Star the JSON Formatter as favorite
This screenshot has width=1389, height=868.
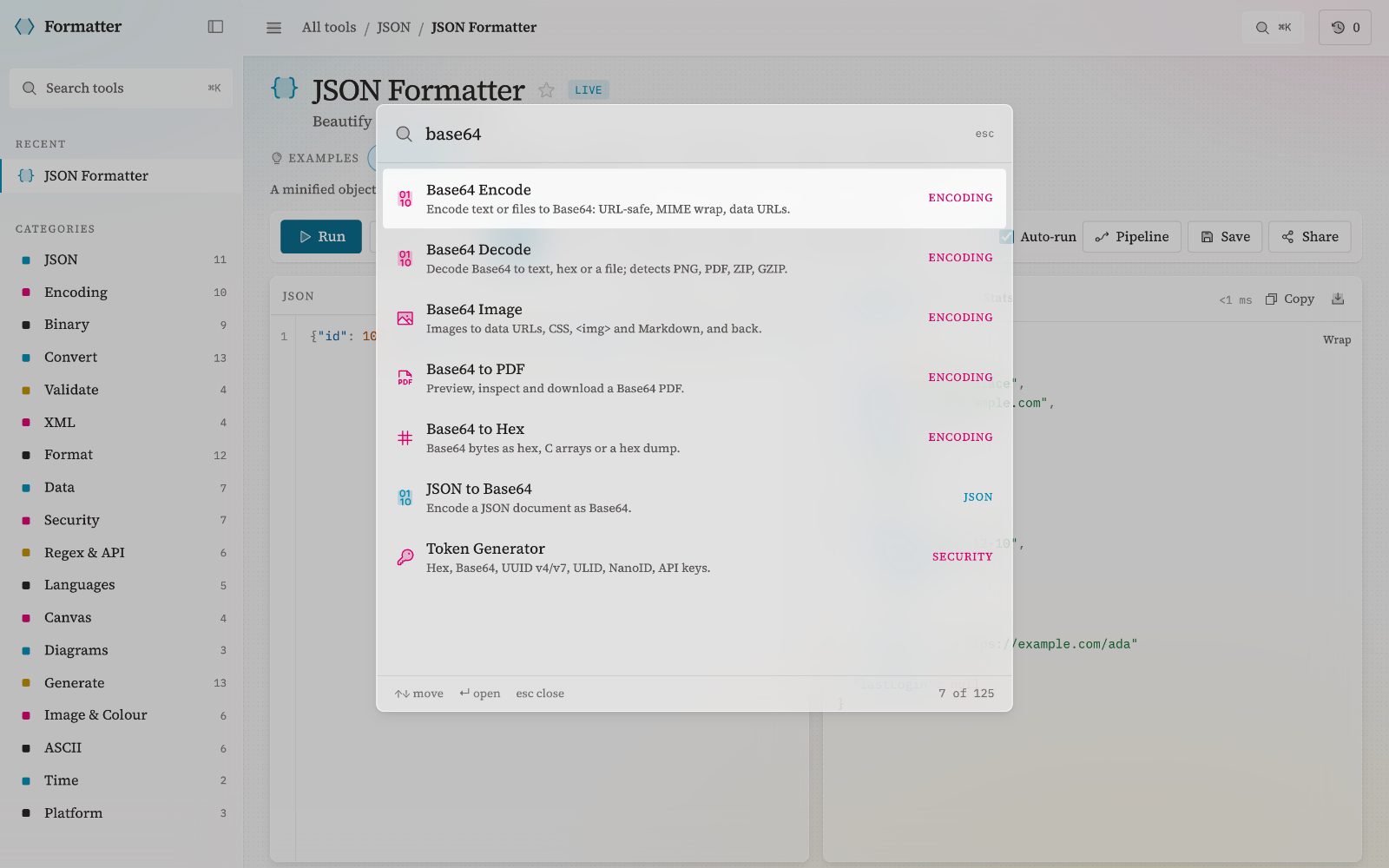click(x=546, y=90)
